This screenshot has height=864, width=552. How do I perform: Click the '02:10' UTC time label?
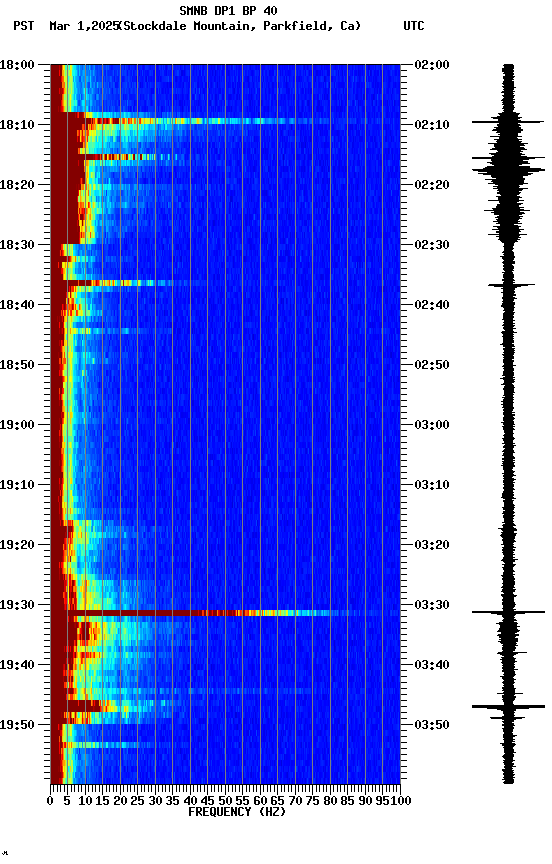click(x=432, y=125)
